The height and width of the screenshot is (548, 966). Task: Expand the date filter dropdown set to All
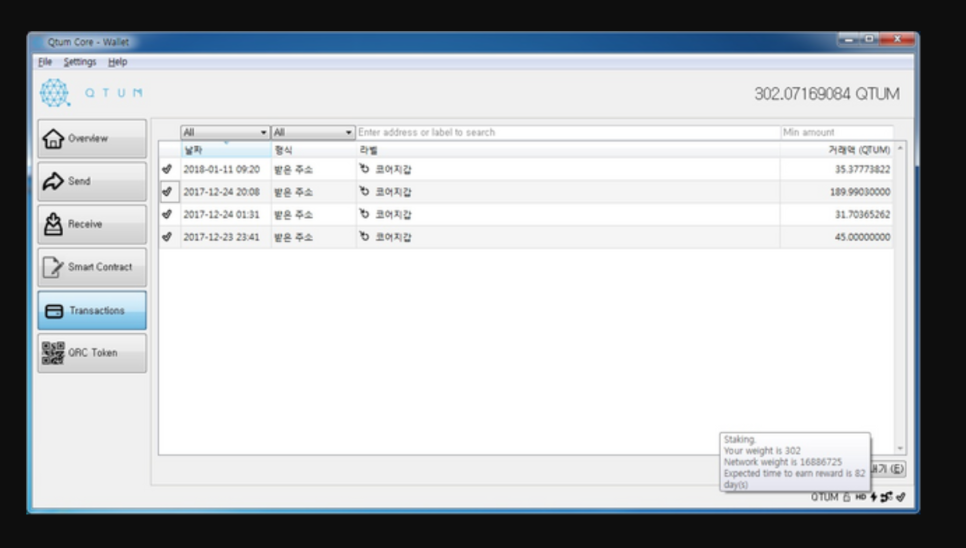click(x=225, y=132)
